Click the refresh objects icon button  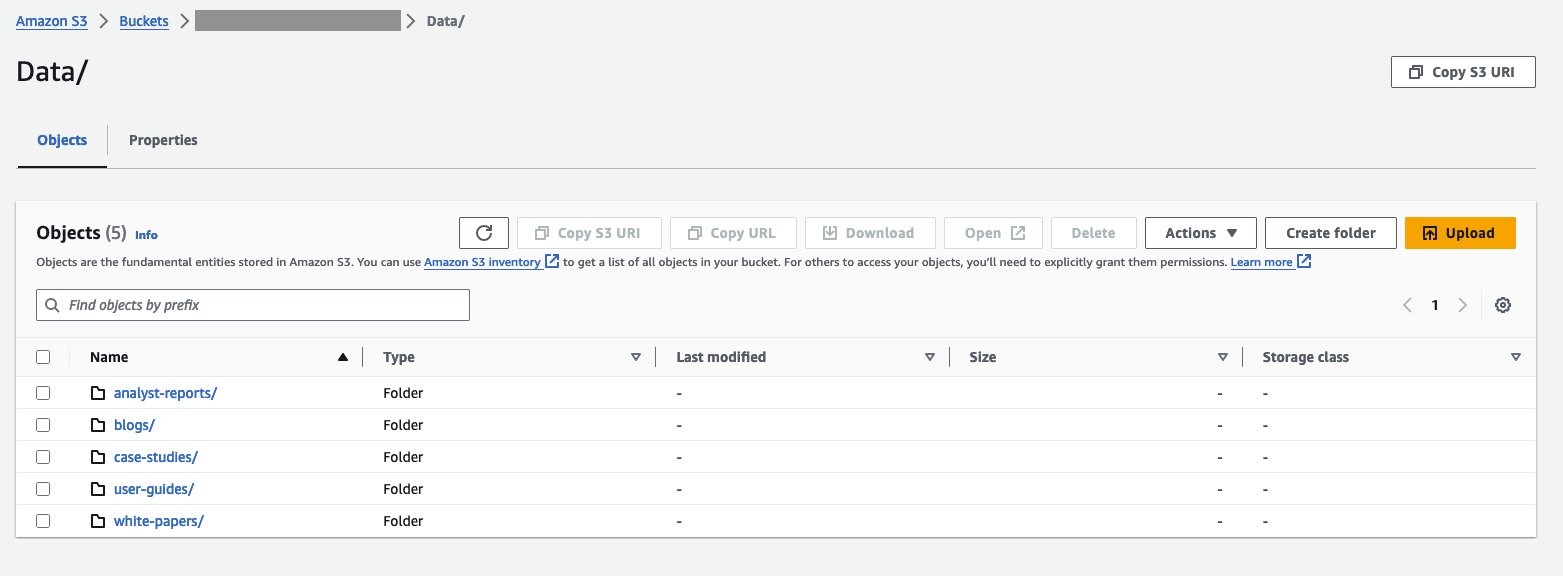click(484, 233)
